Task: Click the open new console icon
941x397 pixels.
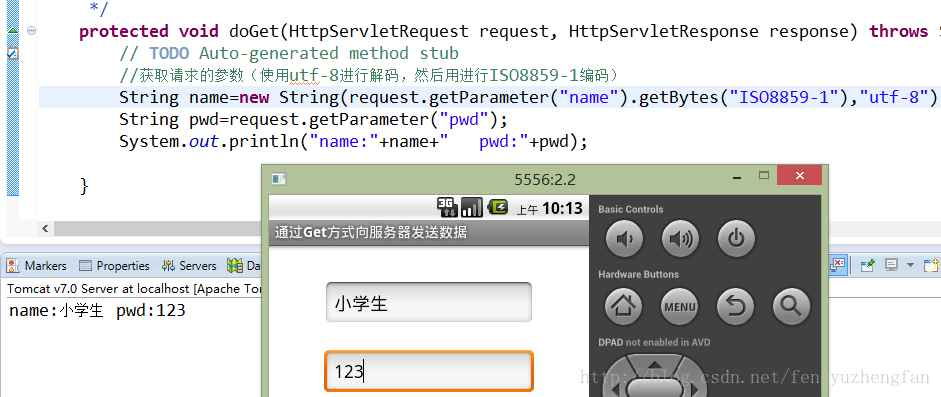Action: [930, 264]
